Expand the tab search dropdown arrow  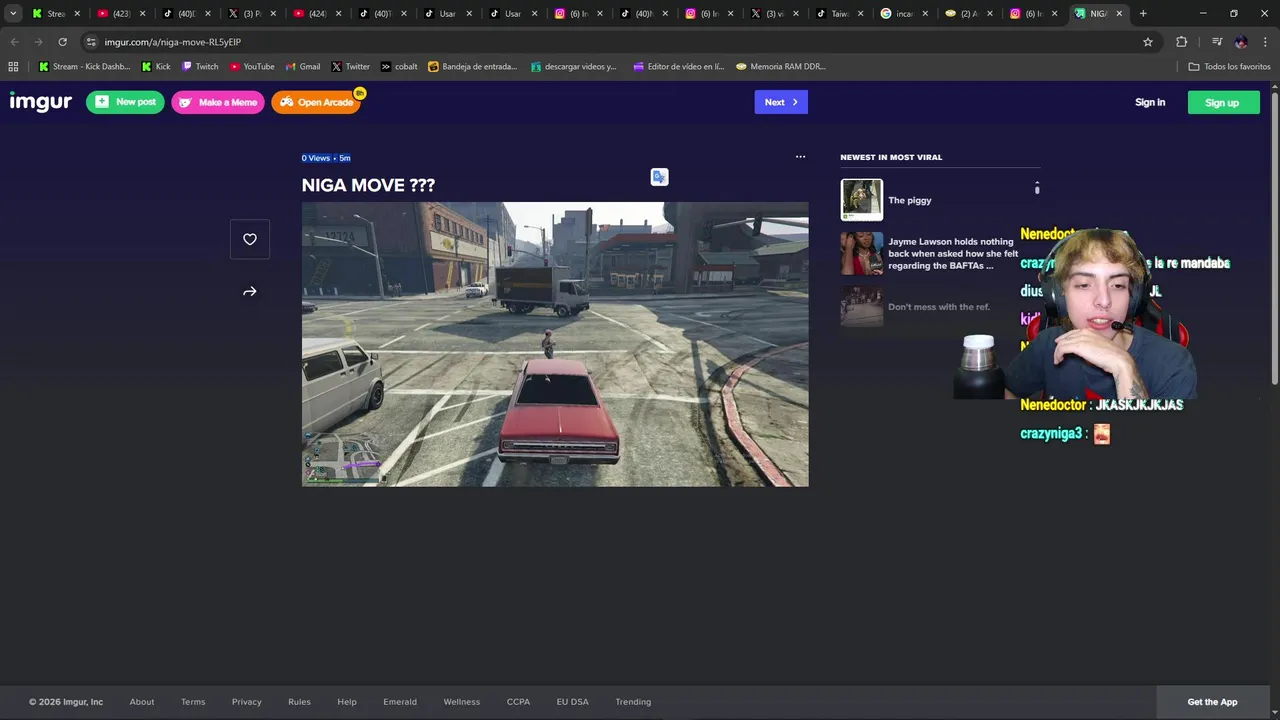(13, 14)
